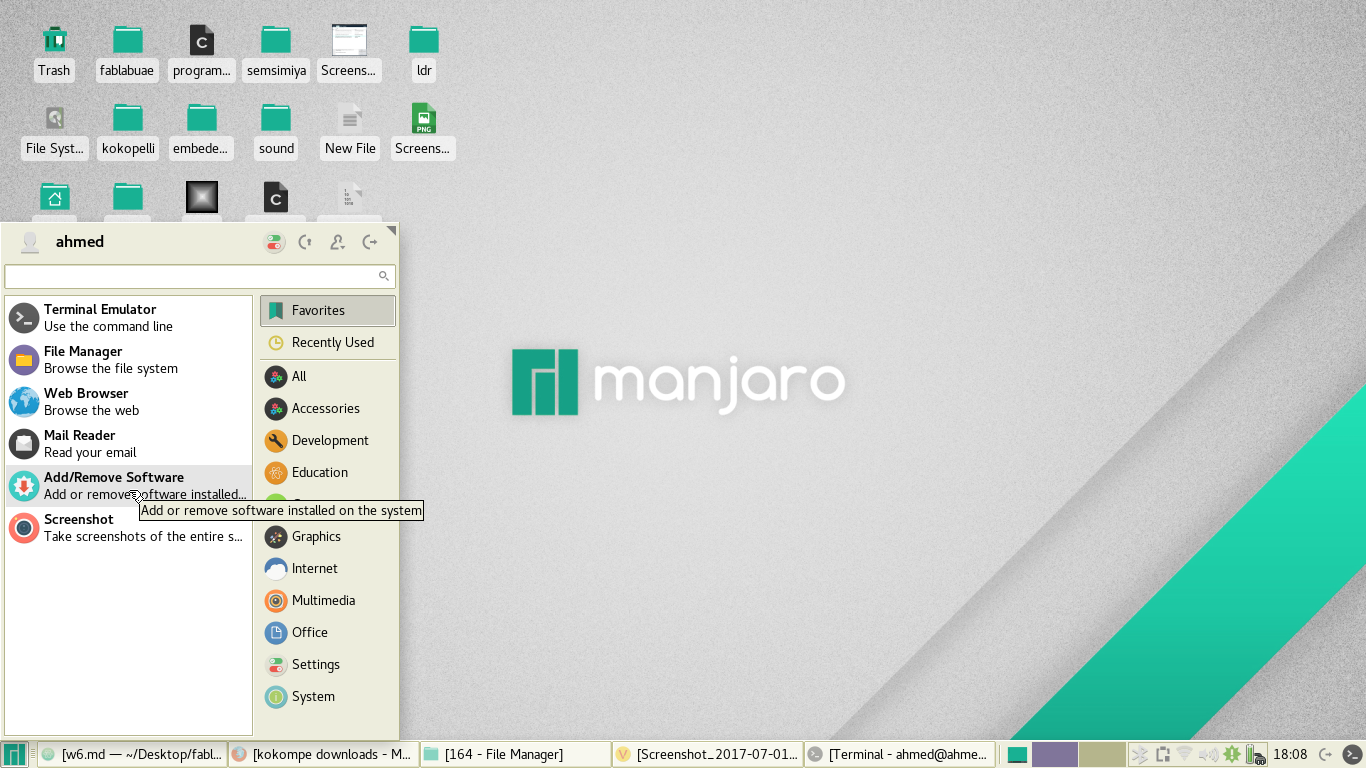The height and width of the screenshot is (768, 1366).
Task: Select the embede... folder on desktop
Action: [201, 130]
